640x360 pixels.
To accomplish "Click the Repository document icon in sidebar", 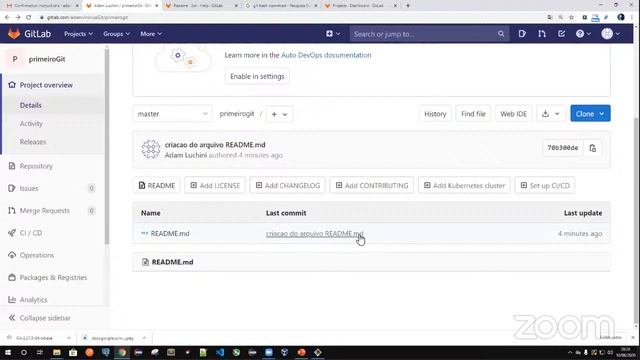I will point(12,166).
